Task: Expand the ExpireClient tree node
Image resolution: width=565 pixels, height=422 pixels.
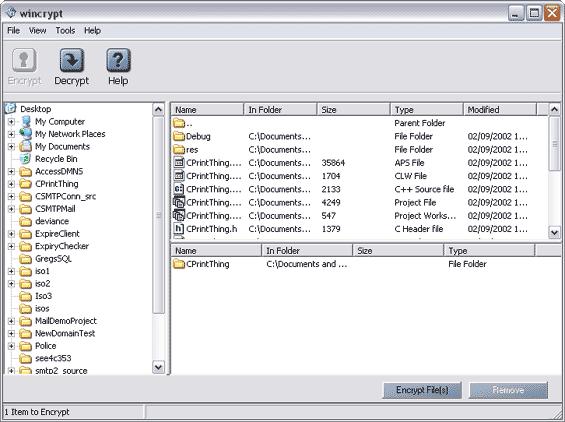Action: point(11,234)
